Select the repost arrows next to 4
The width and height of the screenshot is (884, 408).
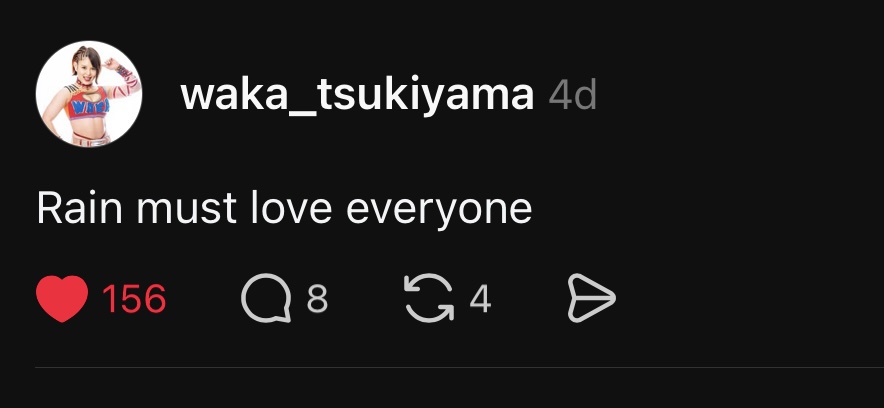[x=429, y=298]
